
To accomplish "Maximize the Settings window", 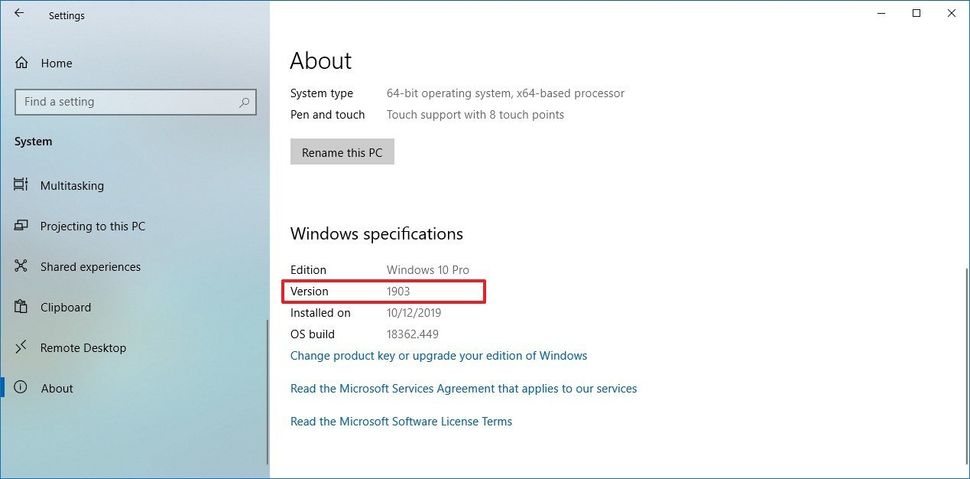I will [x=916, y=13].
